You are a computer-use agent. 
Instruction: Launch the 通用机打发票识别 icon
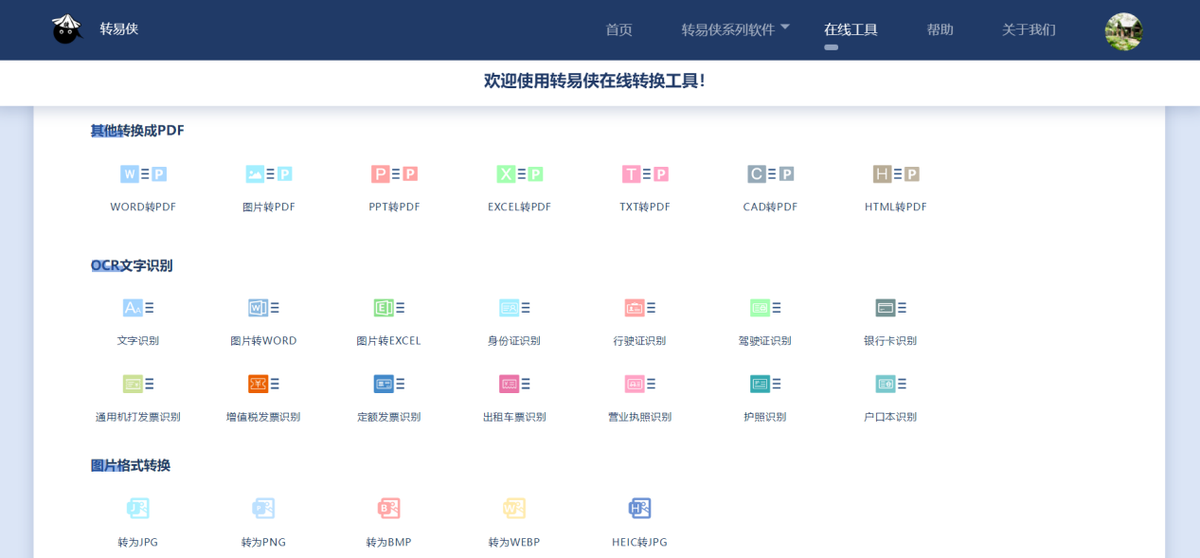(138, 384)
